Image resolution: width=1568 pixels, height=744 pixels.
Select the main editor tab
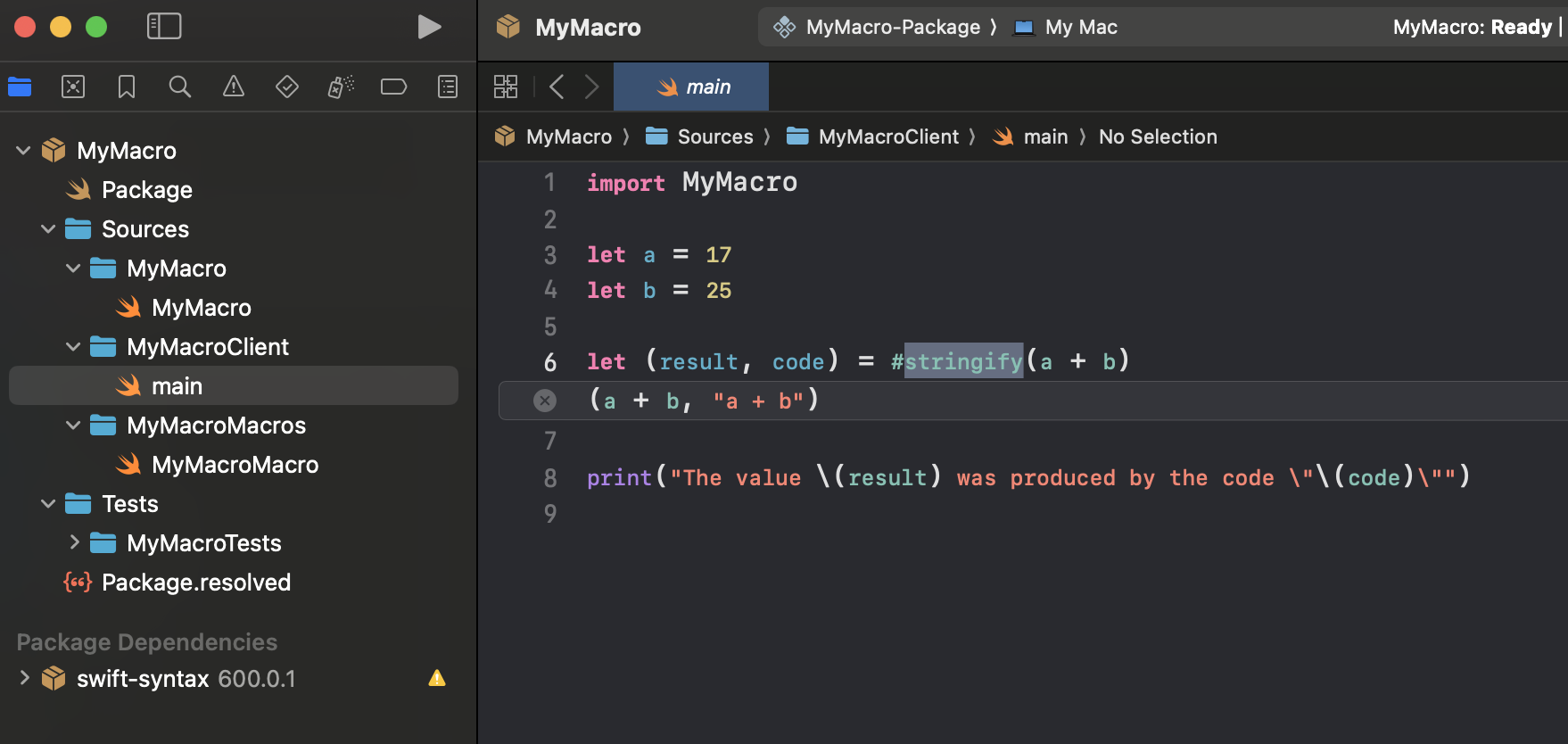[x=691, y=87]
